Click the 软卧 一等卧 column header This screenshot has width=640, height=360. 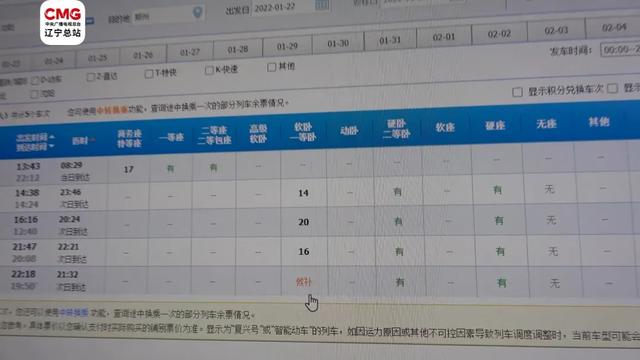[x=302, y=131]
